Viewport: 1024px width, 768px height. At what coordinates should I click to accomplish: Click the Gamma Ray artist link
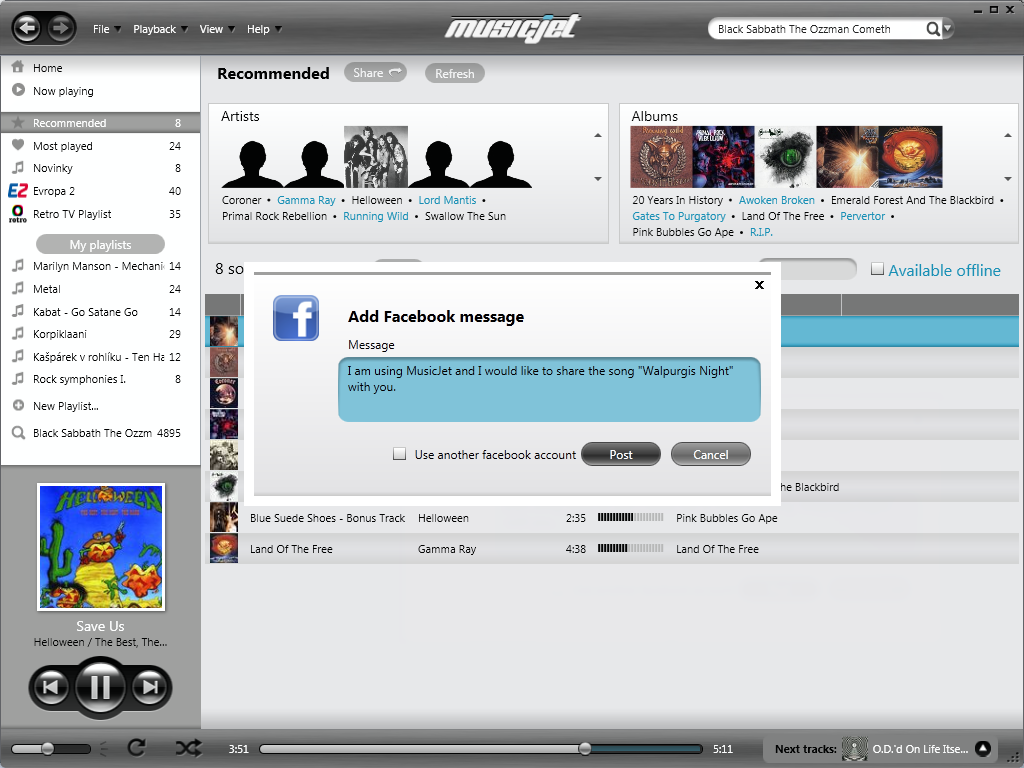coord(306,200)
